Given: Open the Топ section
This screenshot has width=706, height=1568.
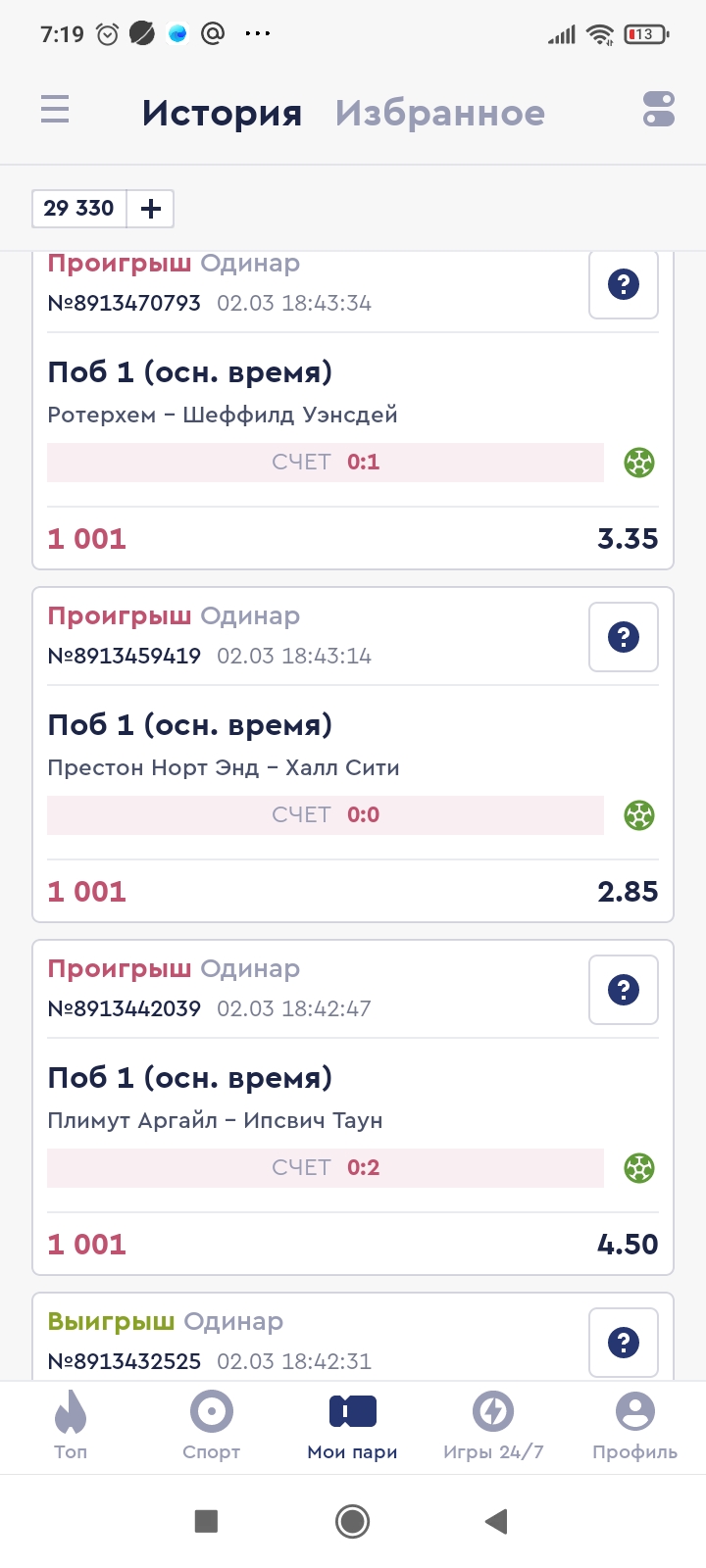Looking at the screenshot, I should (x=71, y=1426).
